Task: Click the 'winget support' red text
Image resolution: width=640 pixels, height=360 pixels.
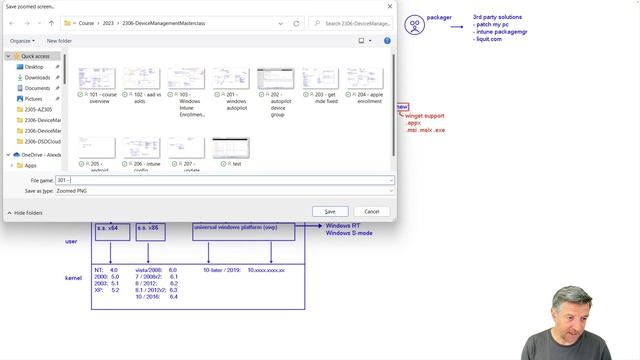Action: click(x=424, y=116)
